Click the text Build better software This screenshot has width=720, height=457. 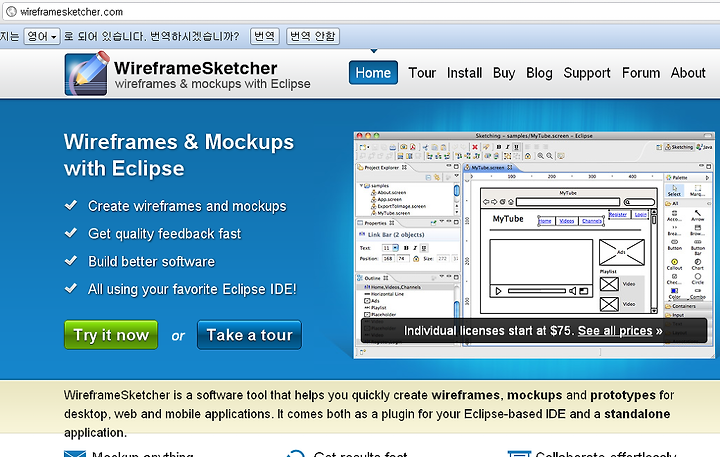(152, 261)
